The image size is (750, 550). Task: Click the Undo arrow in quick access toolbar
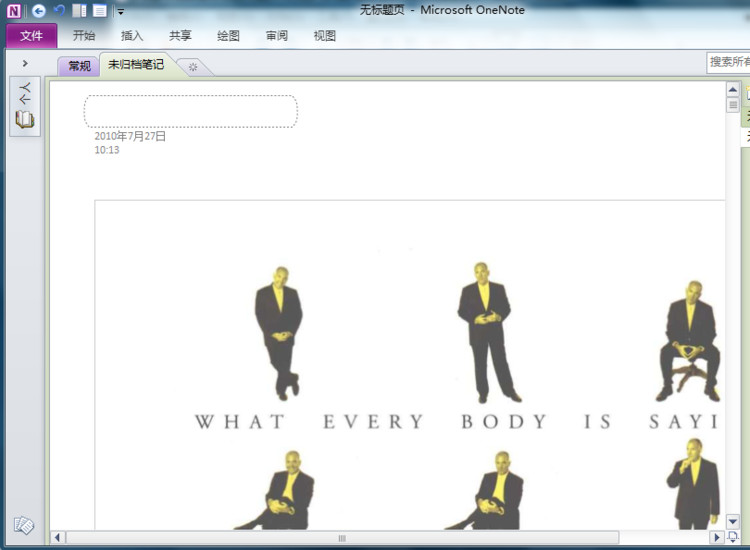59,11
